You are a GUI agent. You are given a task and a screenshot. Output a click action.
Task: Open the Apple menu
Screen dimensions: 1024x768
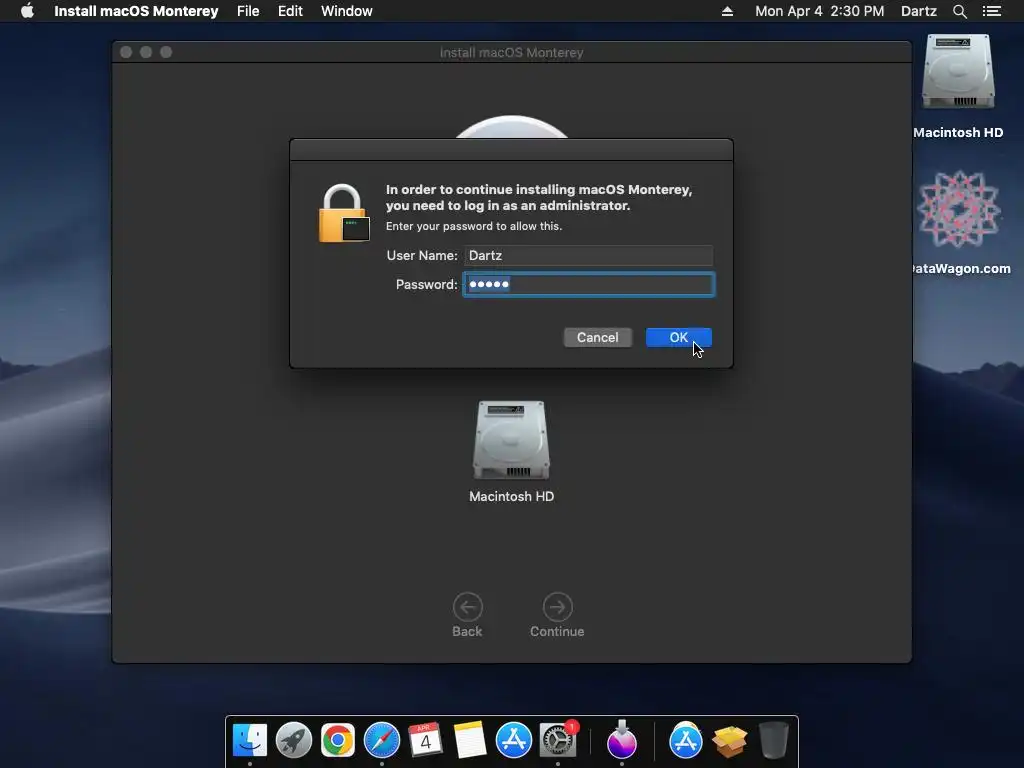(27, 11)
